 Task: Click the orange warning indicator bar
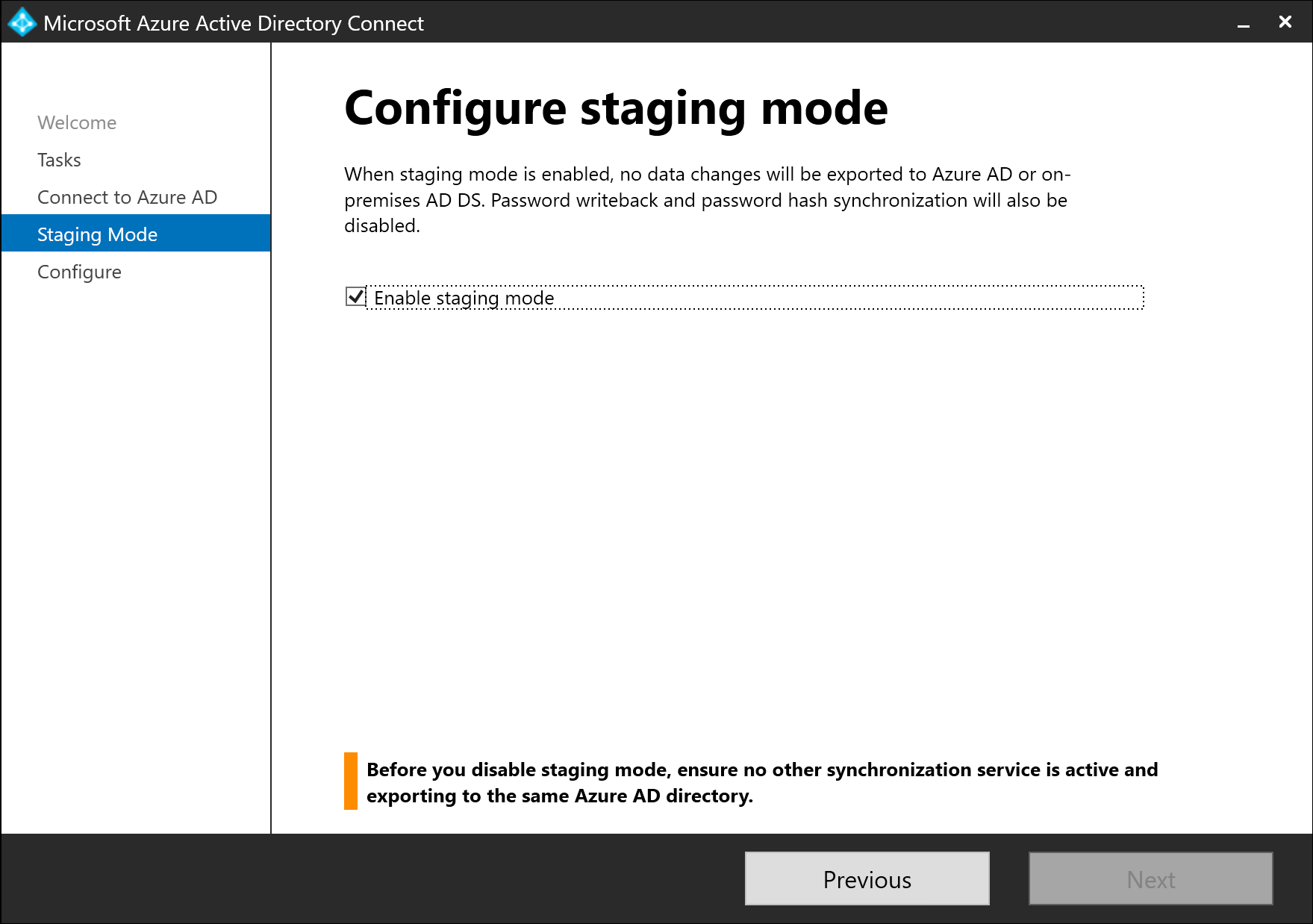[x=350, y=781]
